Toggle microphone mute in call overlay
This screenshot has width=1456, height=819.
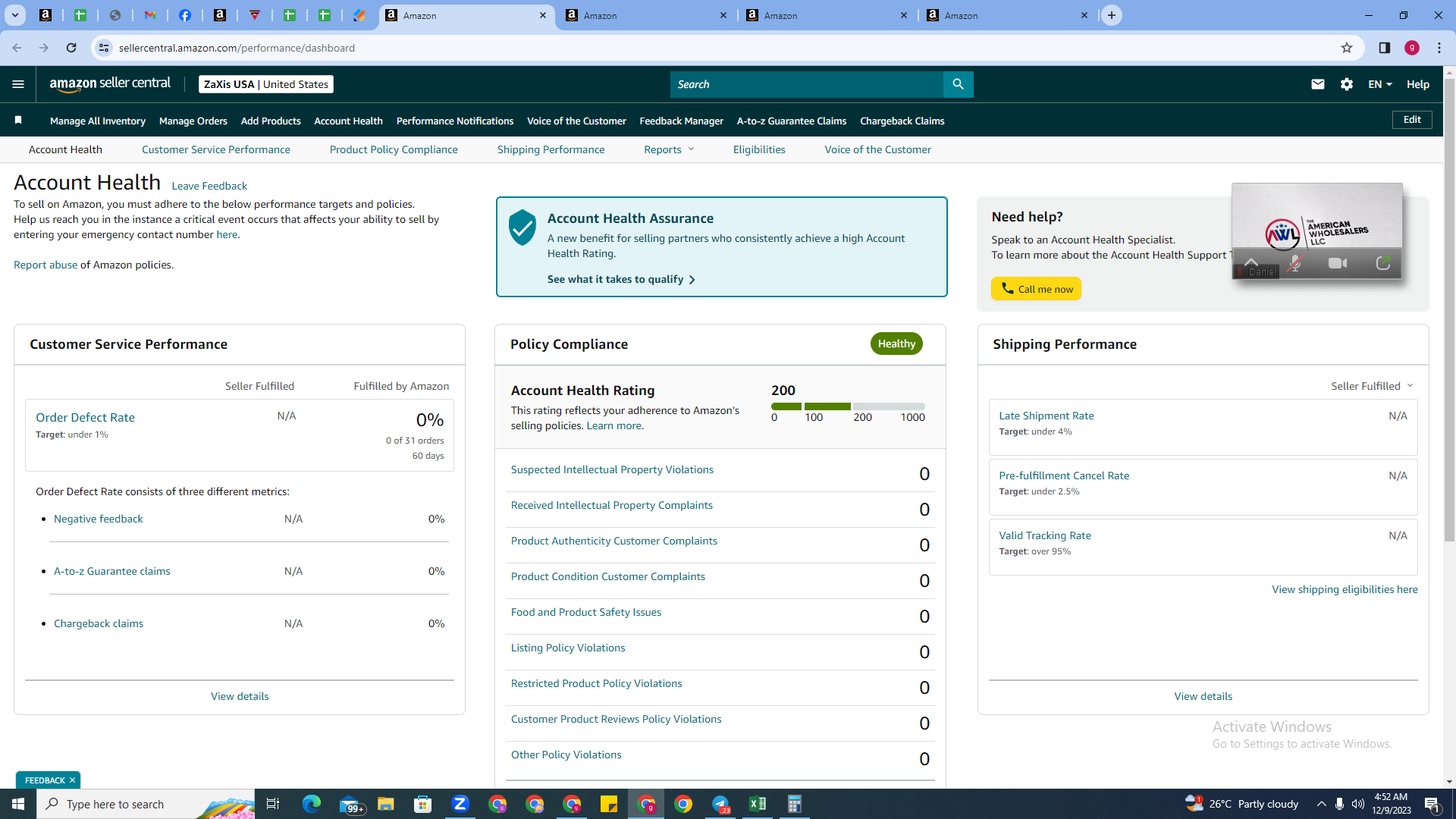[x=1295, y=263]
